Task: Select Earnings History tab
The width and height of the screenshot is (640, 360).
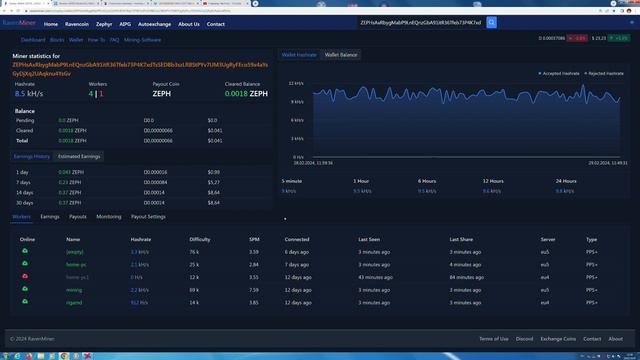Action: (x=32, y=156)
